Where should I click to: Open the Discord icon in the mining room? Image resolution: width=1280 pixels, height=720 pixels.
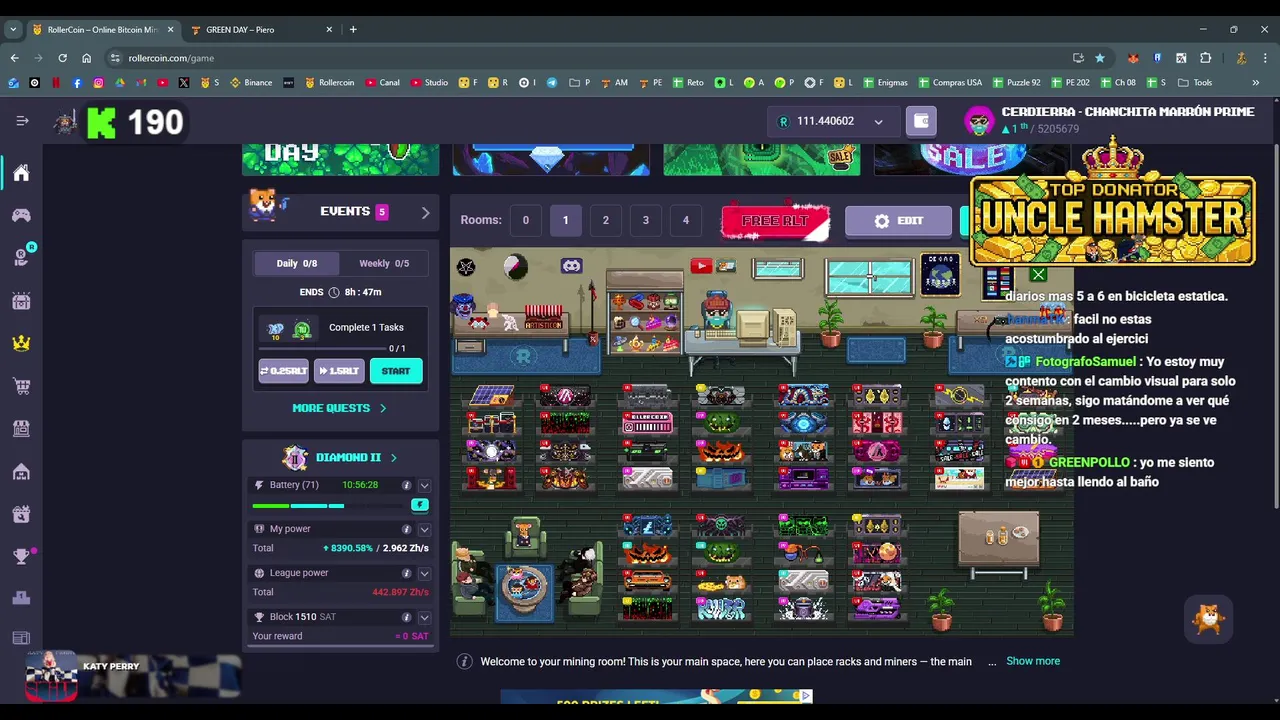pos(571,266)
